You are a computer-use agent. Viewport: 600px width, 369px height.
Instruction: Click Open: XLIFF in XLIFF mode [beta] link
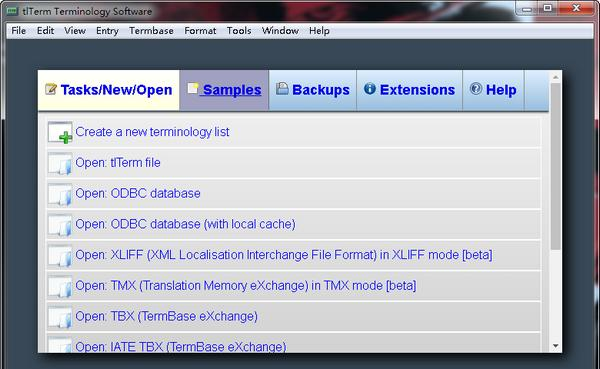pyautogui.click(x=284, y=255)
